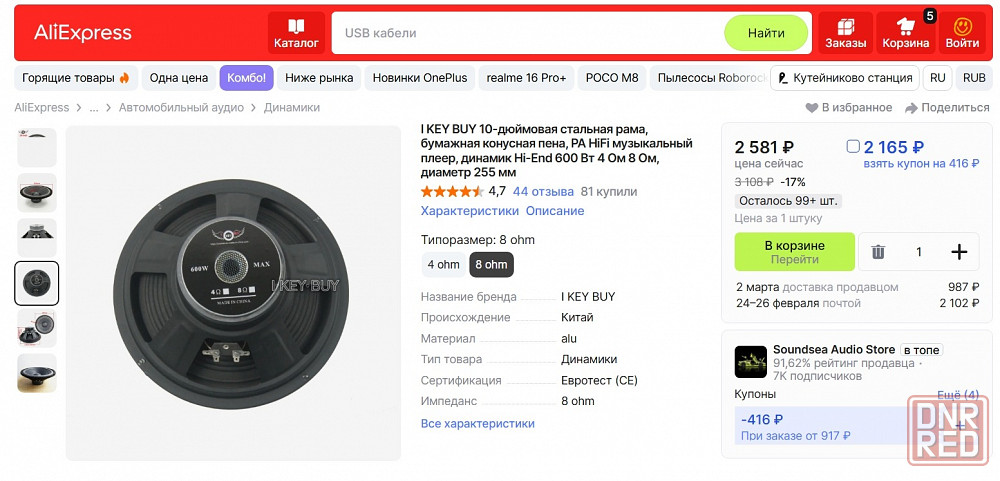This screenshot has width=1000, height=481.
Task: Increase quantity with plus icon
Action: pos(958,252)
